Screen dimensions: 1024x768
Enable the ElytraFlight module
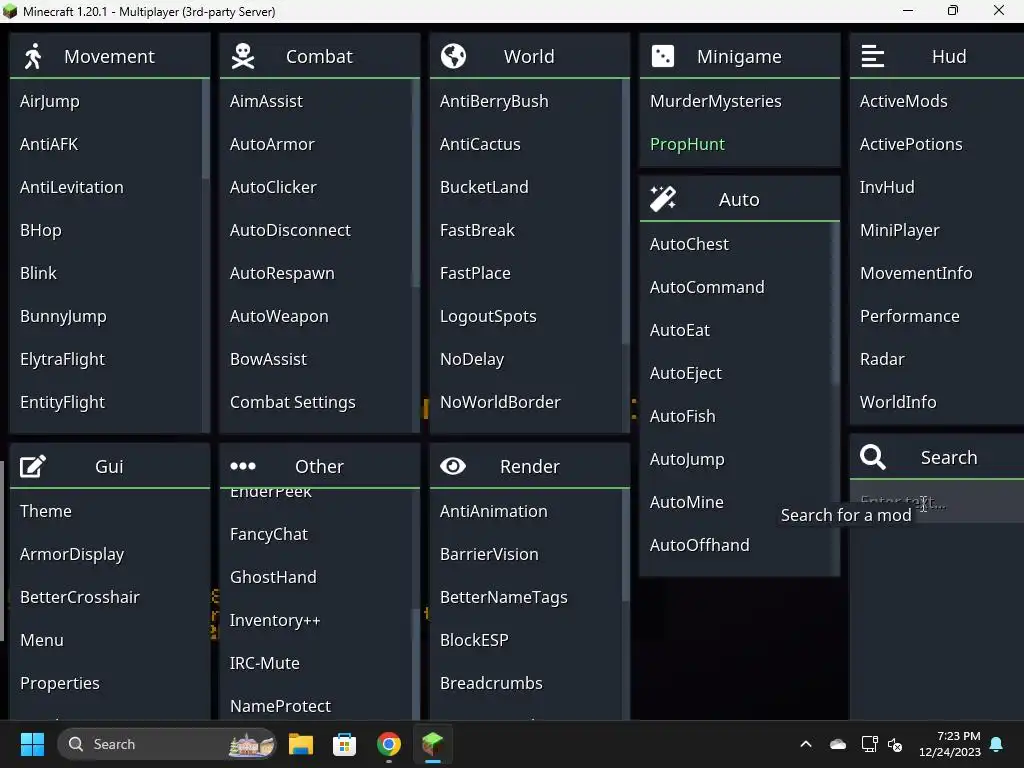[x=106, y=359]
